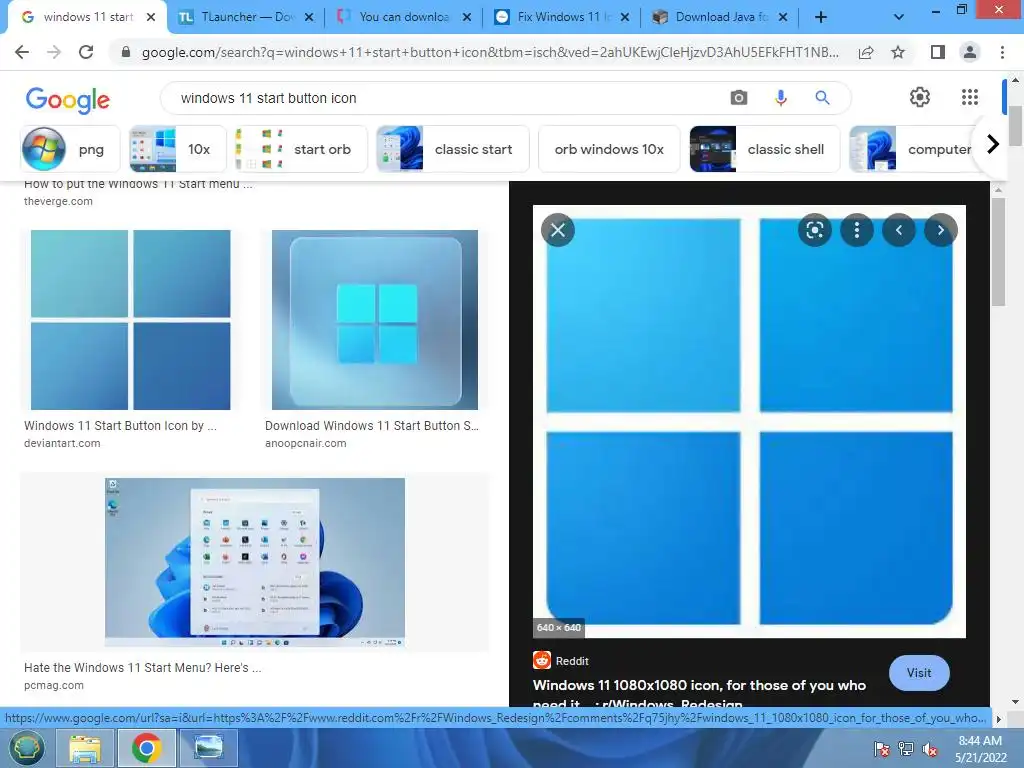Open 'Hate the Windows 11 Start Menu' title
1024x768 pixels.
click(x=142, y=667)
